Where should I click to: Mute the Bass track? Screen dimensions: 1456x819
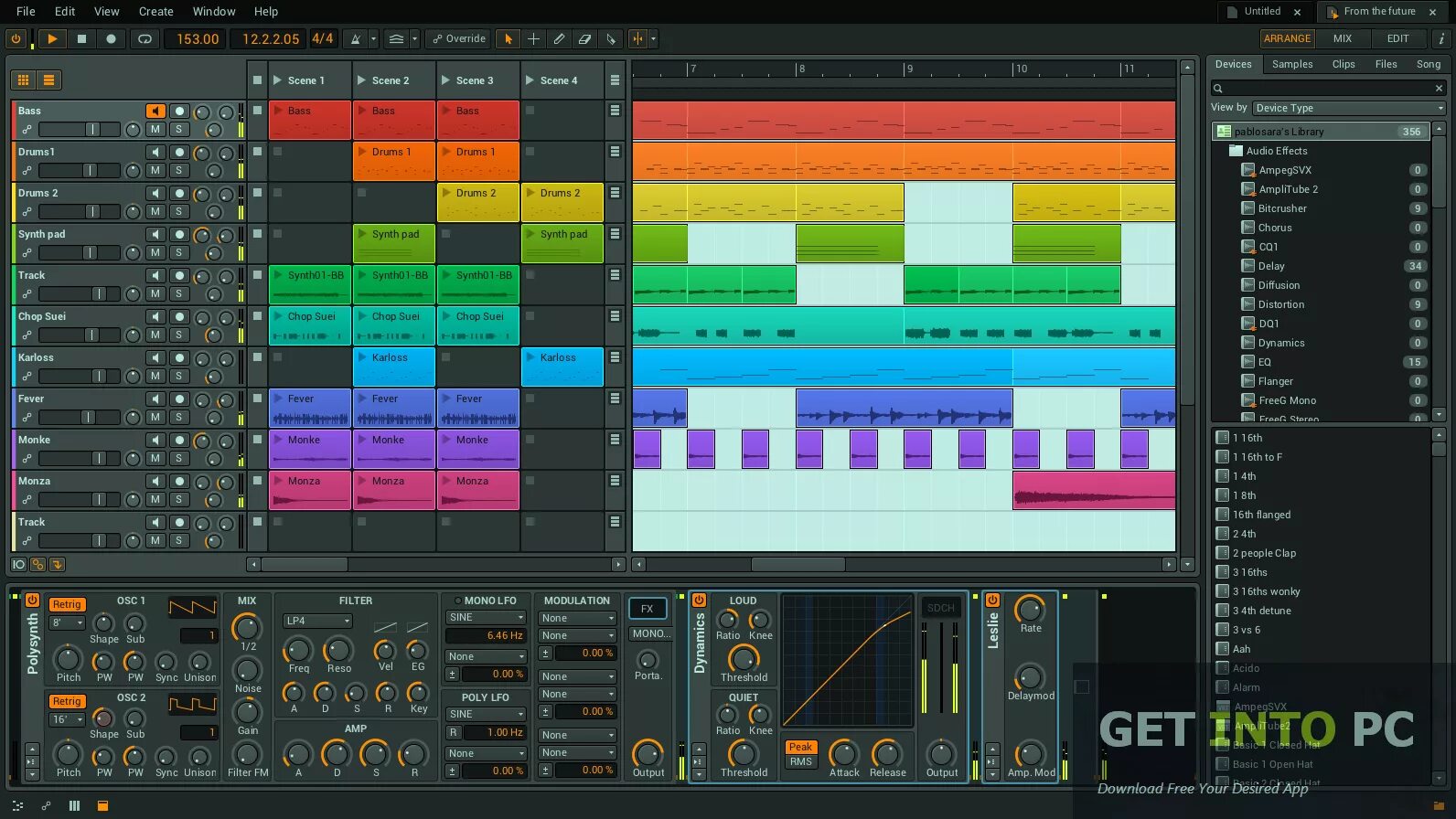155,129
